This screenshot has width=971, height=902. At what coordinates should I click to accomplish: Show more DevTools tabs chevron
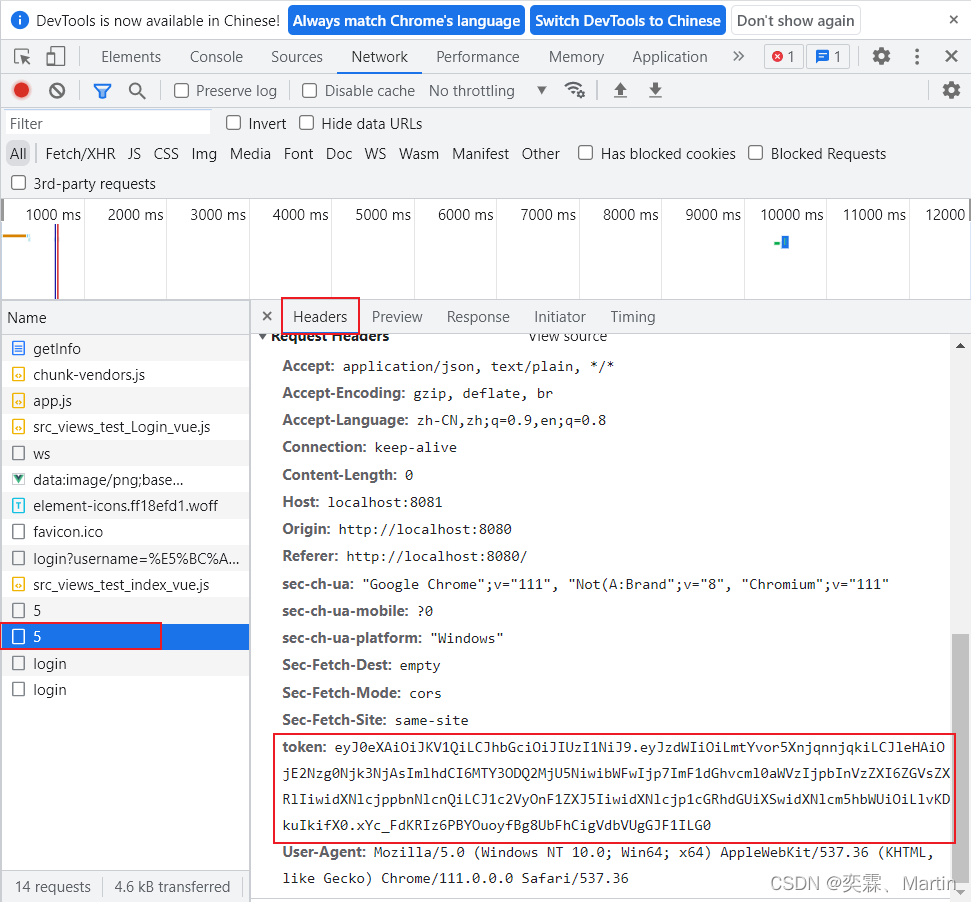pyautogui.click(x=738, y=57)
